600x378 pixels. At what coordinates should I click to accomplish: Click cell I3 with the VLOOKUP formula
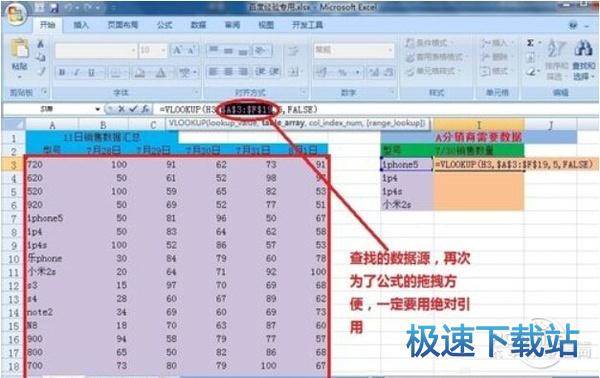[479, 165]
